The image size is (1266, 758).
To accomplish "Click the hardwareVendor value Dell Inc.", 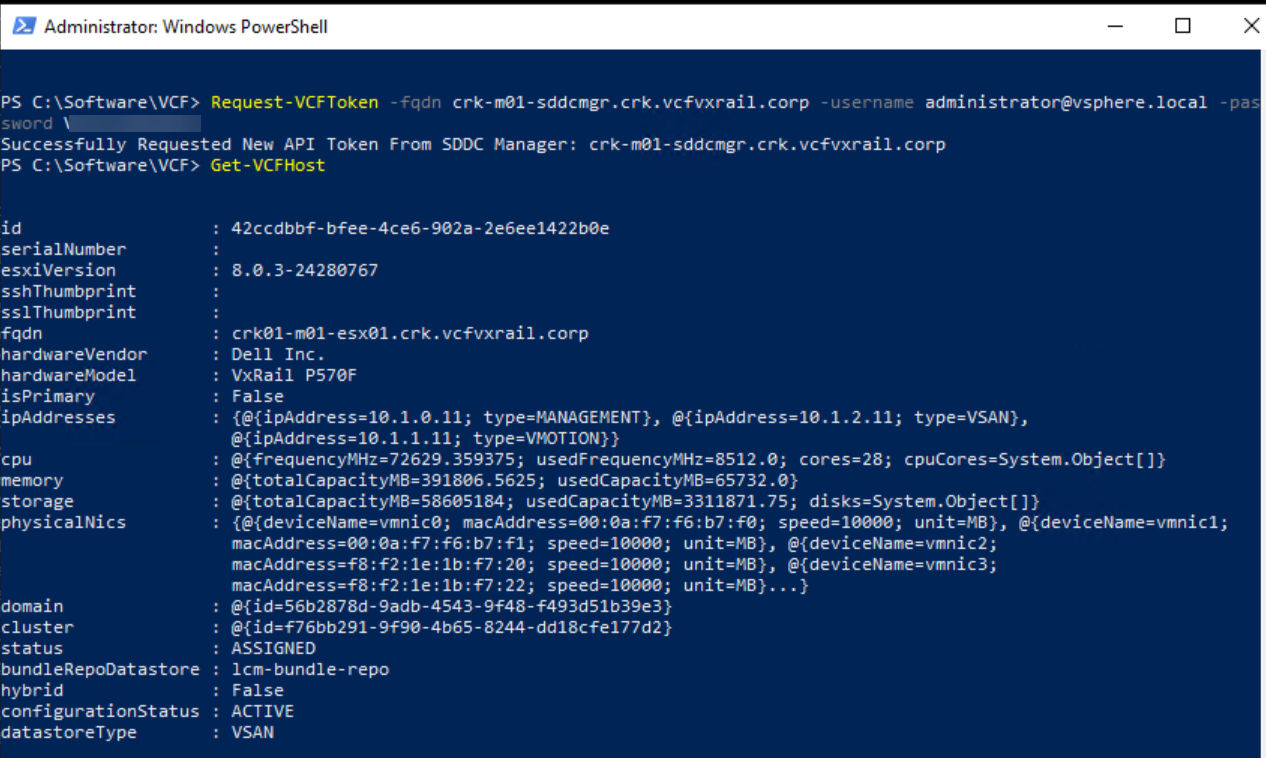I will (x=278, y=354).
